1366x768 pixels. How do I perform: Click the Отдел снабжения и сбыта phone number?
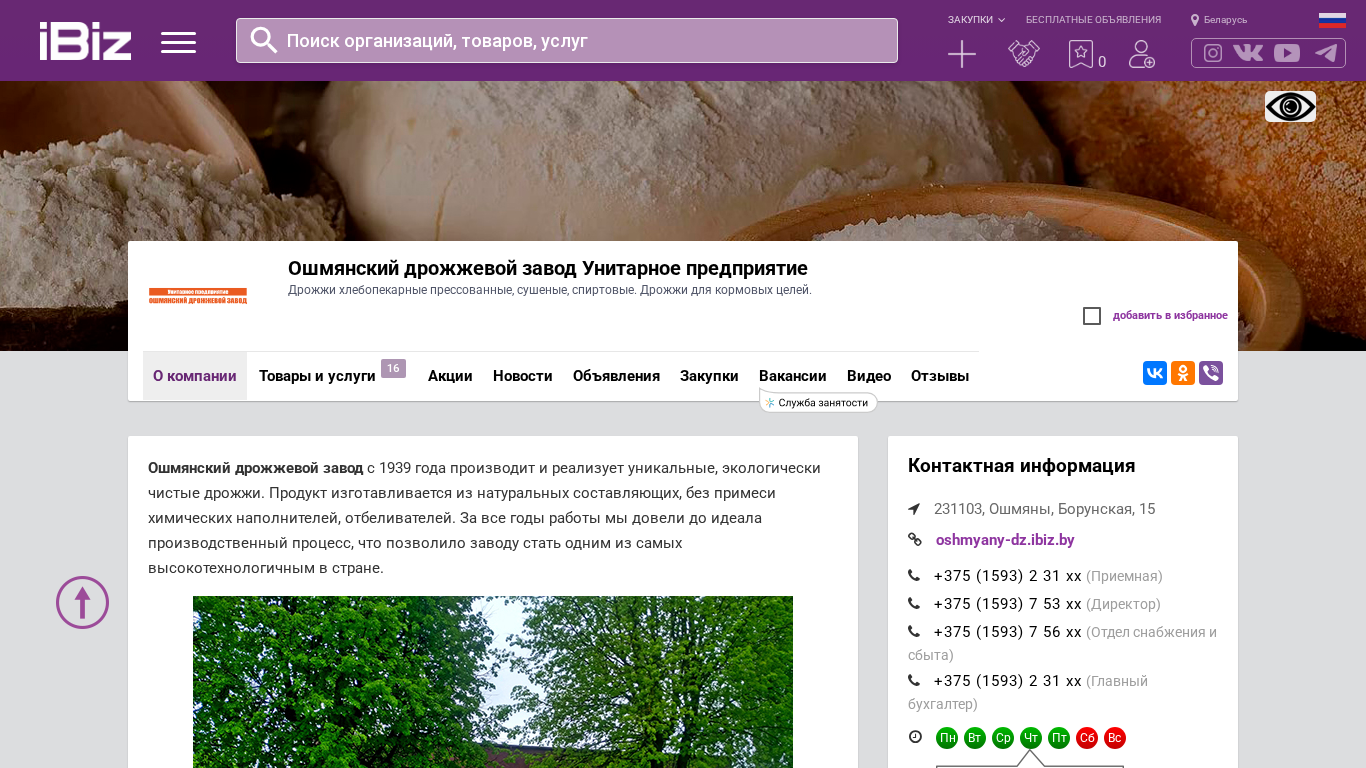coord(1008,632)
